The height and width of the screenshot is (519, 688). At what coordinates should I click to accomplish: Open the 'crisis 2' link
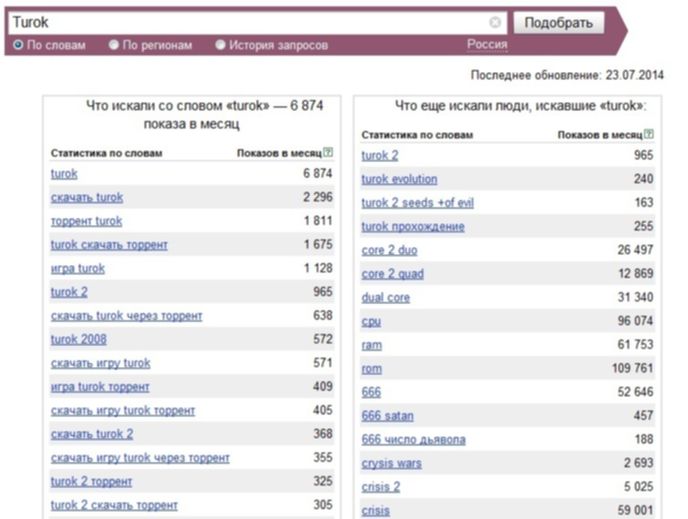(x=381, y=487)
